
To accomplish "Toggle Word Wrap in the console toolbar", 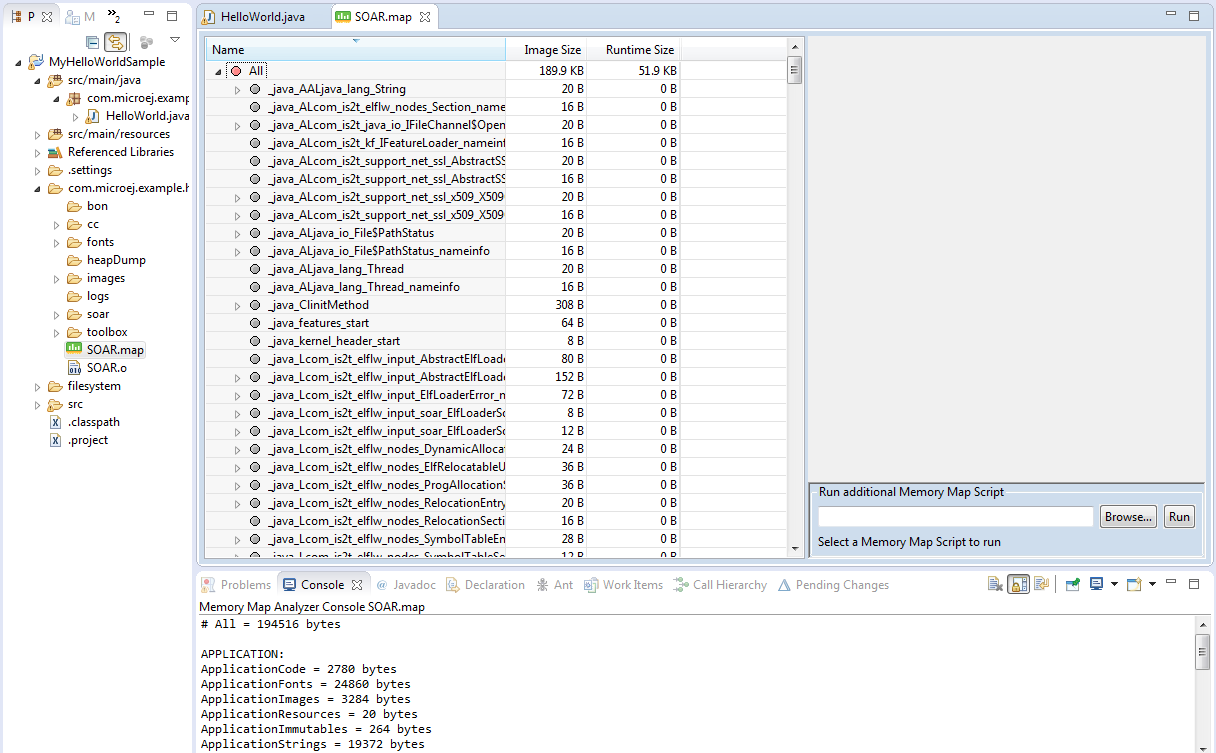I will [x=1041, y=585].
